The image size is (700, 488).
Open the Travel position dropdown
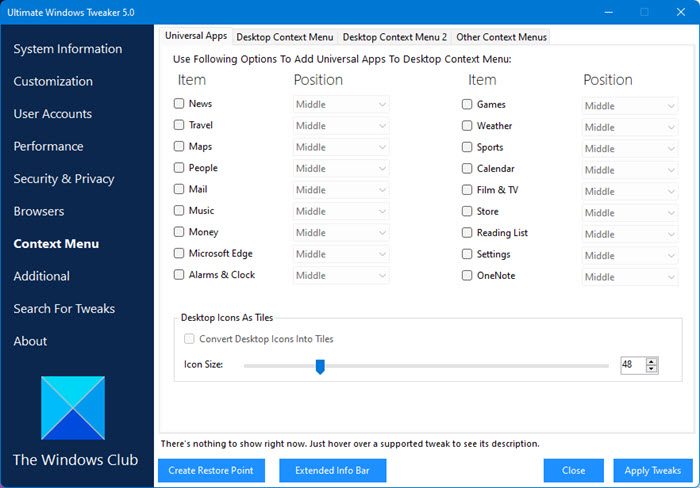[341, 126]
